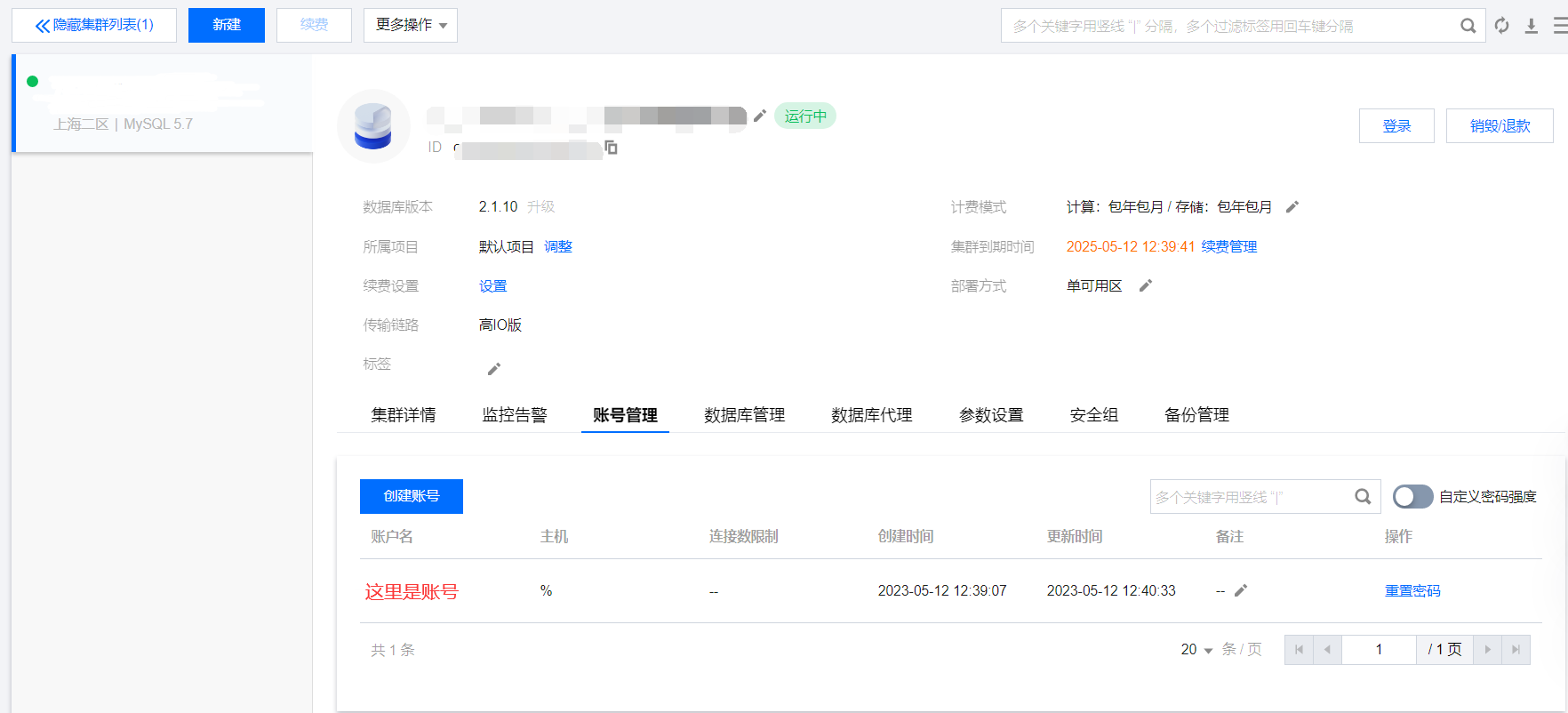Click the refresh icon in top toolbar
The image size is (1568, 713).
(x=1502, y=26)
